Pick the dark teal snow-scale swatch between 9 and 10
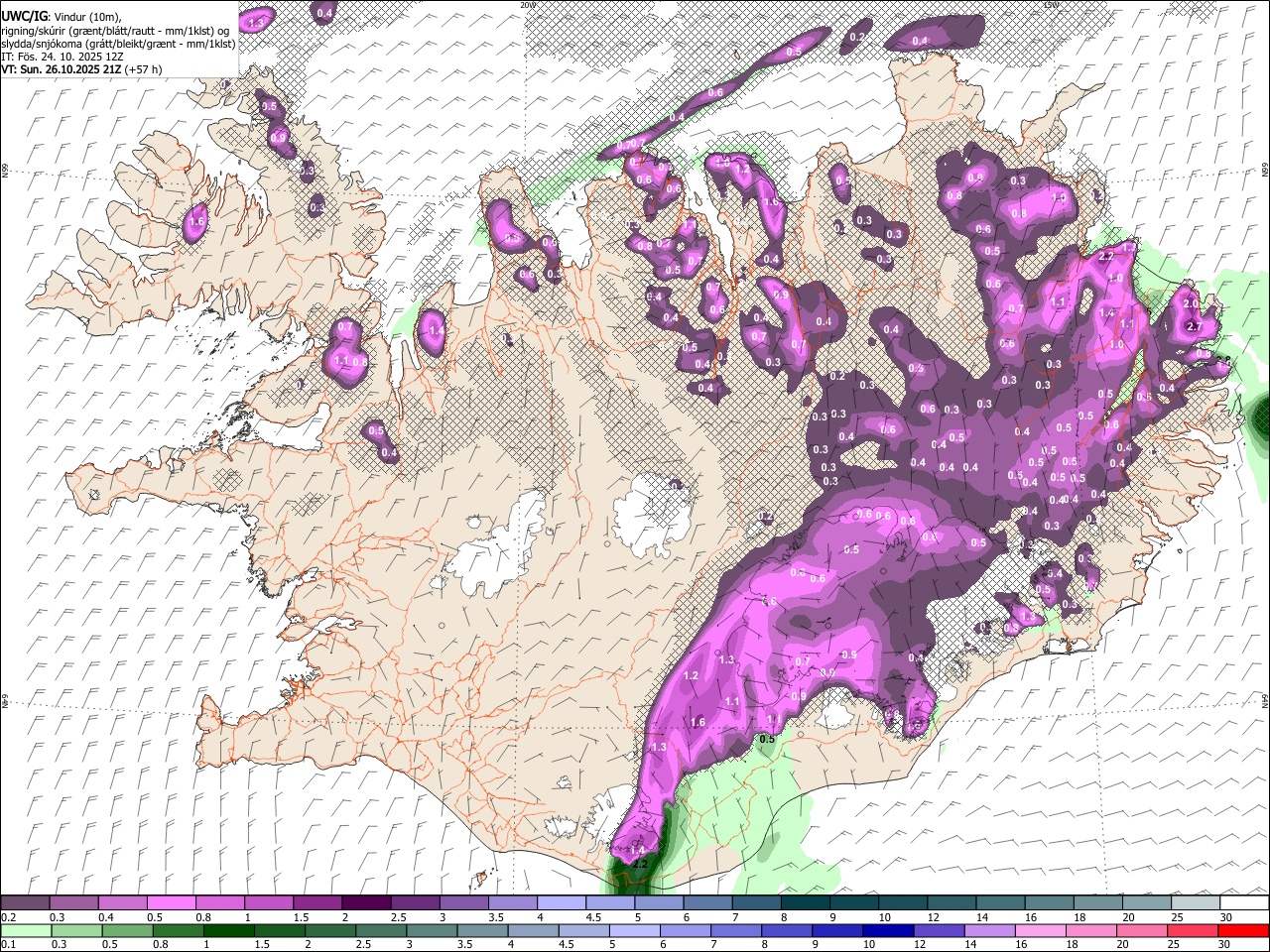 pyautogui.click(x=853, y=903)
